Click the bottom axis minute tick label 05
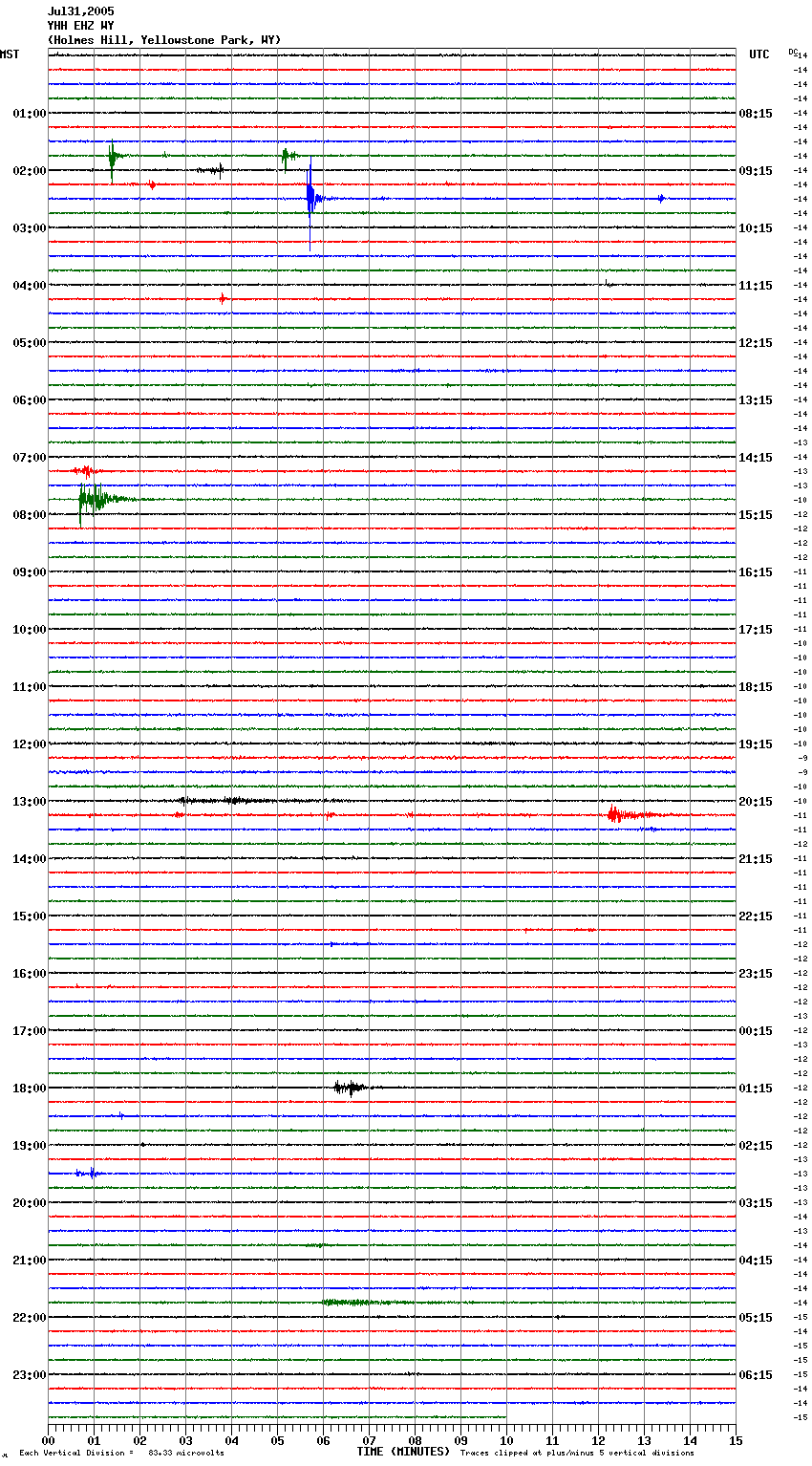This screenshot has height=1466, width=812. pos(277,1440)
